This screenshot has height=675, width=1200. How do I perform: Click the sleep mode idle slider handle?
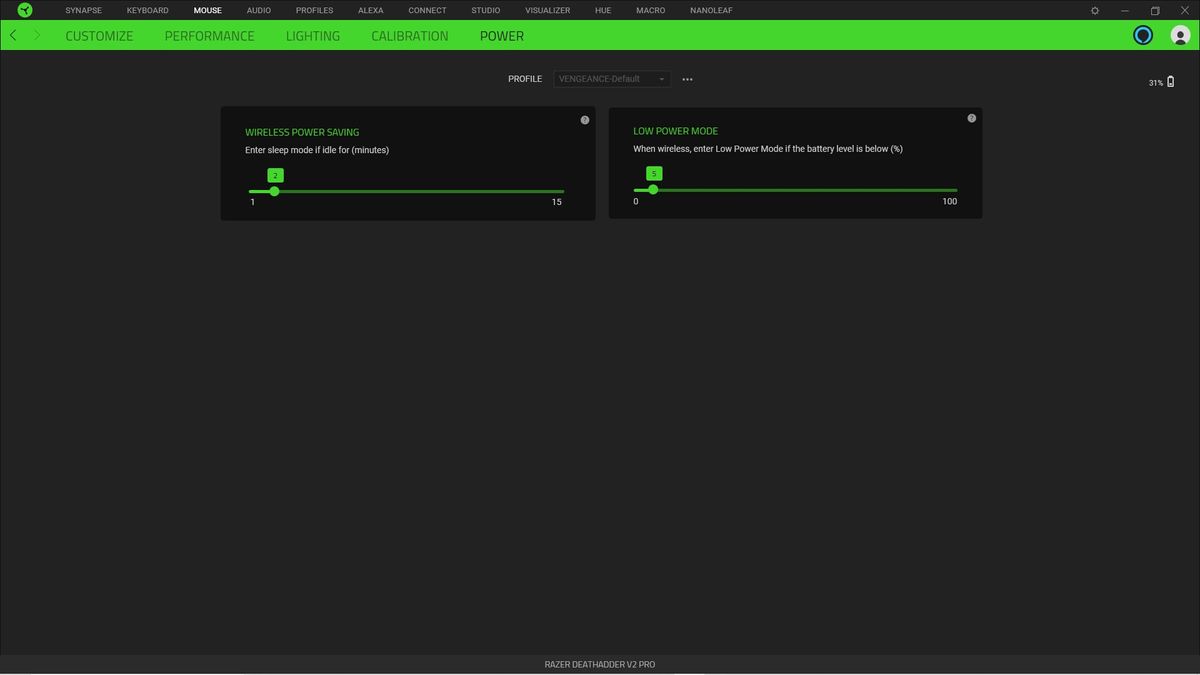[275, 191]
